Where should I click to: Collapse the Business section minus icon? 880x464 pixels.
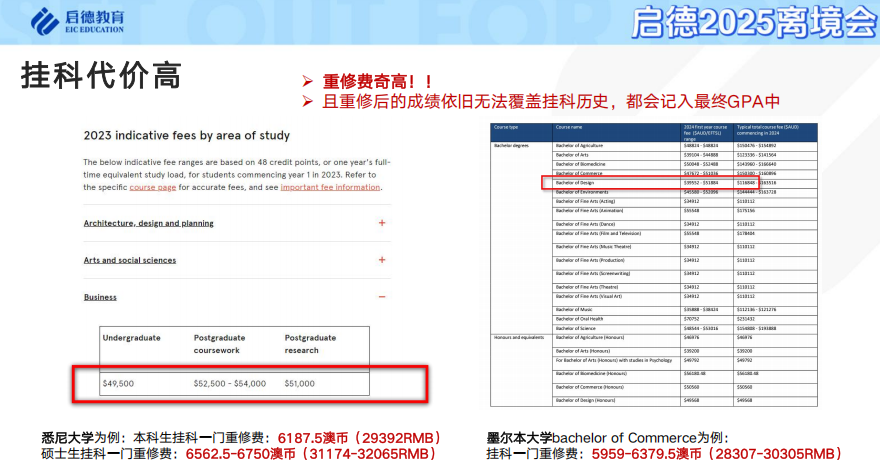click(382, 297)
